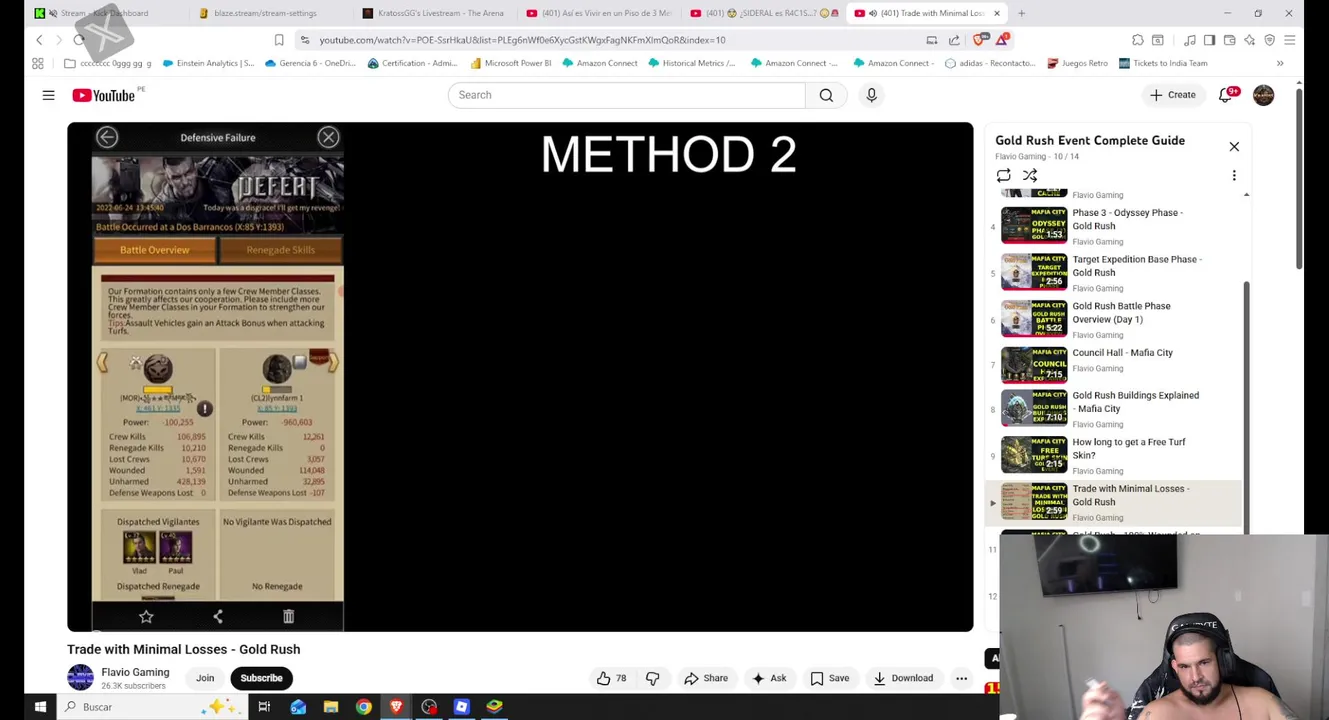Image resolution: width=1329 pixels, height=720 pixels.
Task: Open Chrome from taskbar
Action: (364, 707)
